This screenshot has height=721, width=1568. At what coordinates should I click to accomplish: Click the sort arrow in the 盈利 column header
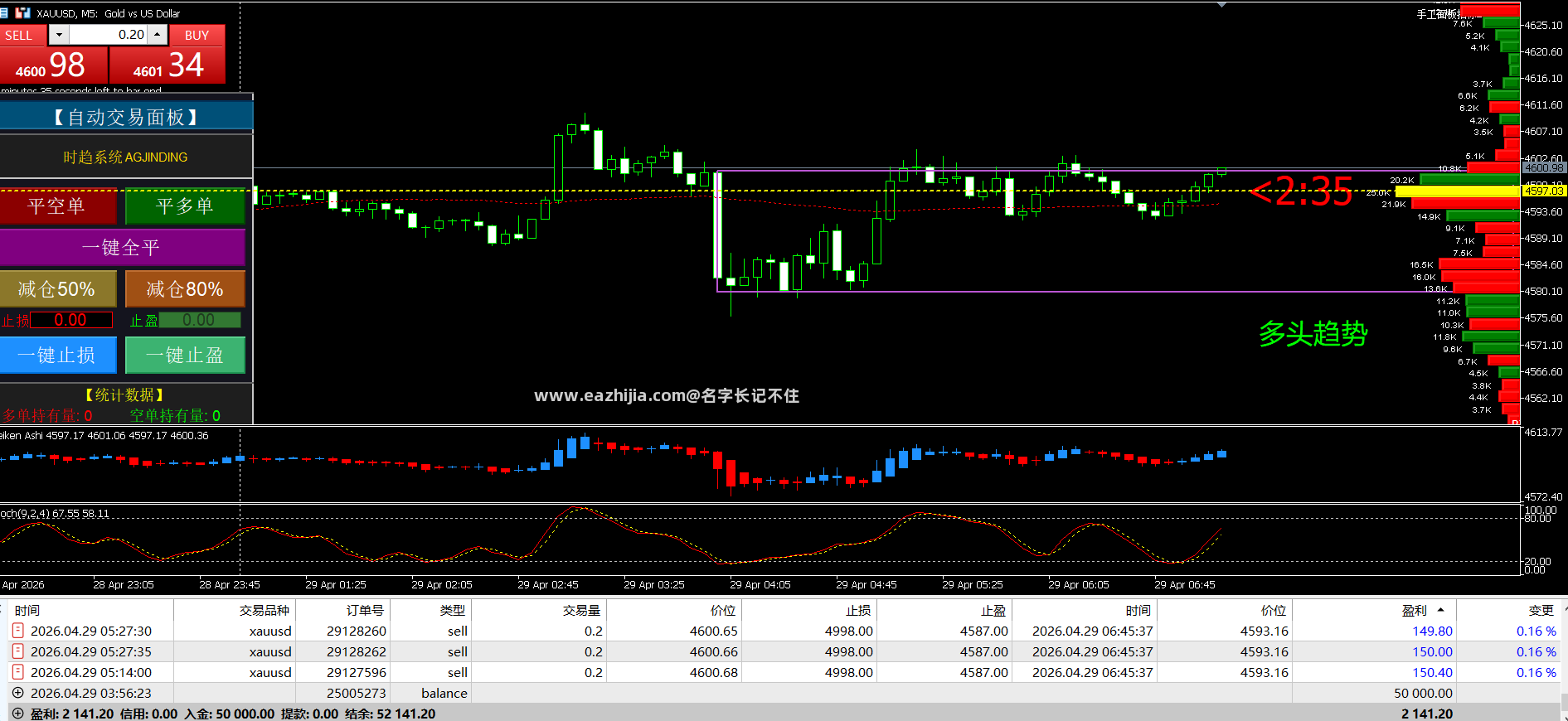point(1441,610)
